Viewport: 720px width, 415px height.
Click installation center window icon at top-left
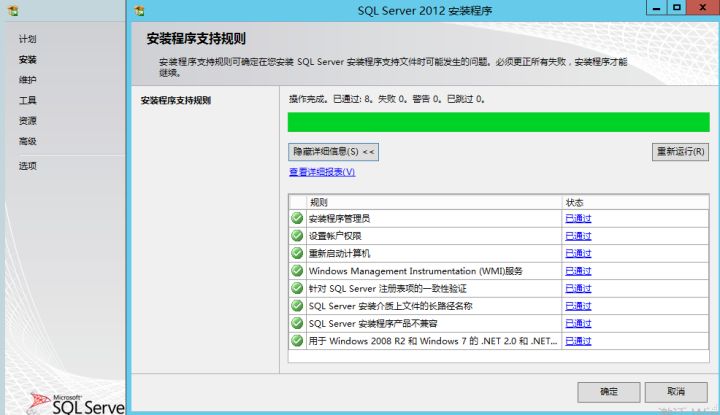coord(13,11)
